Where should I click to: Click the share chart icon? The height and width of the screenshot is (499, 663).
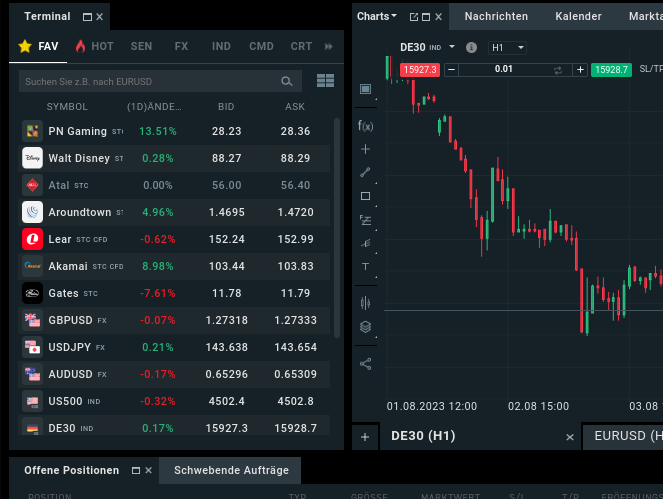pos(365,364)
